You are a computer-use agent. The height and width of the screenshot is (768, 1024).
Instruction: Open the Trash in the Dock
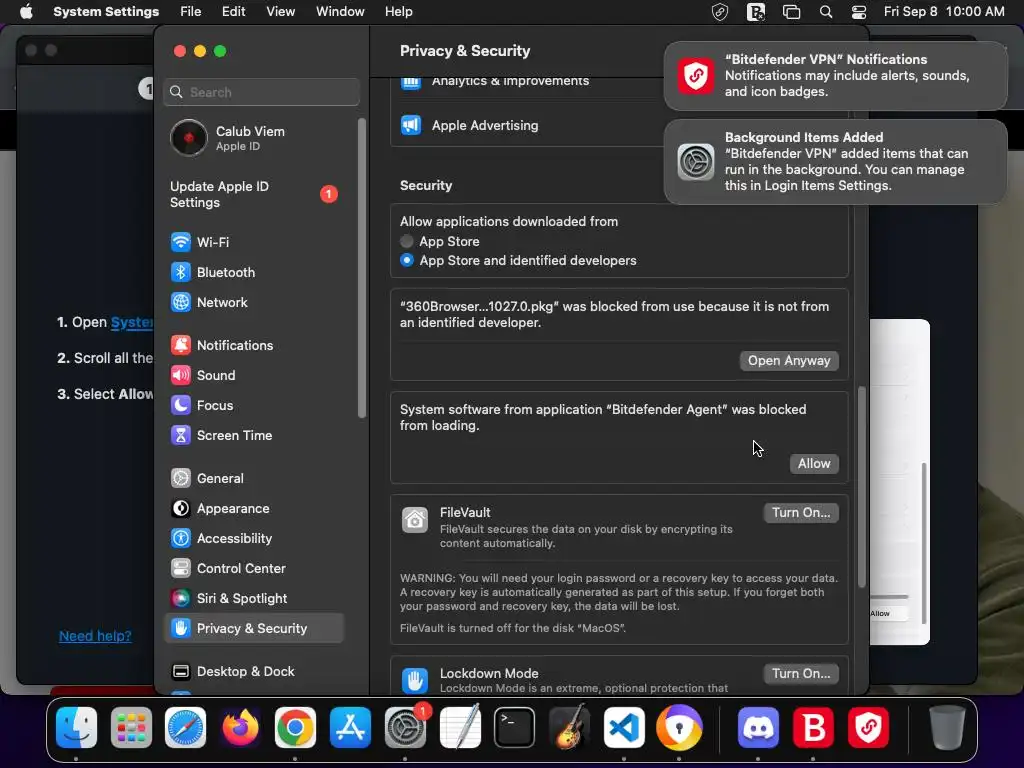tap(947, 728)
